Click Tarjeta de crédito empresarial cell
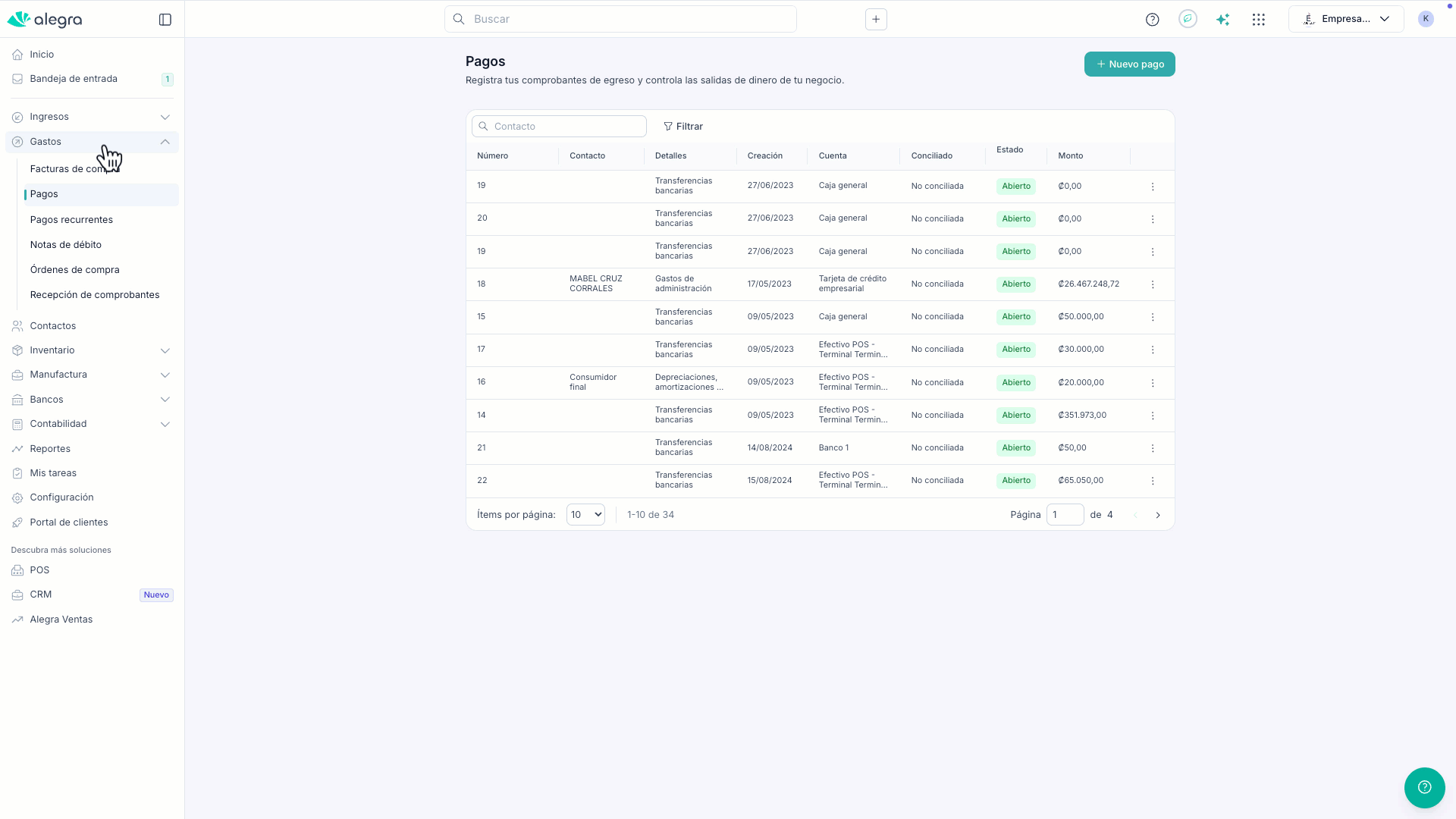Screen dimensions: 1456x819 click(852, 284)
